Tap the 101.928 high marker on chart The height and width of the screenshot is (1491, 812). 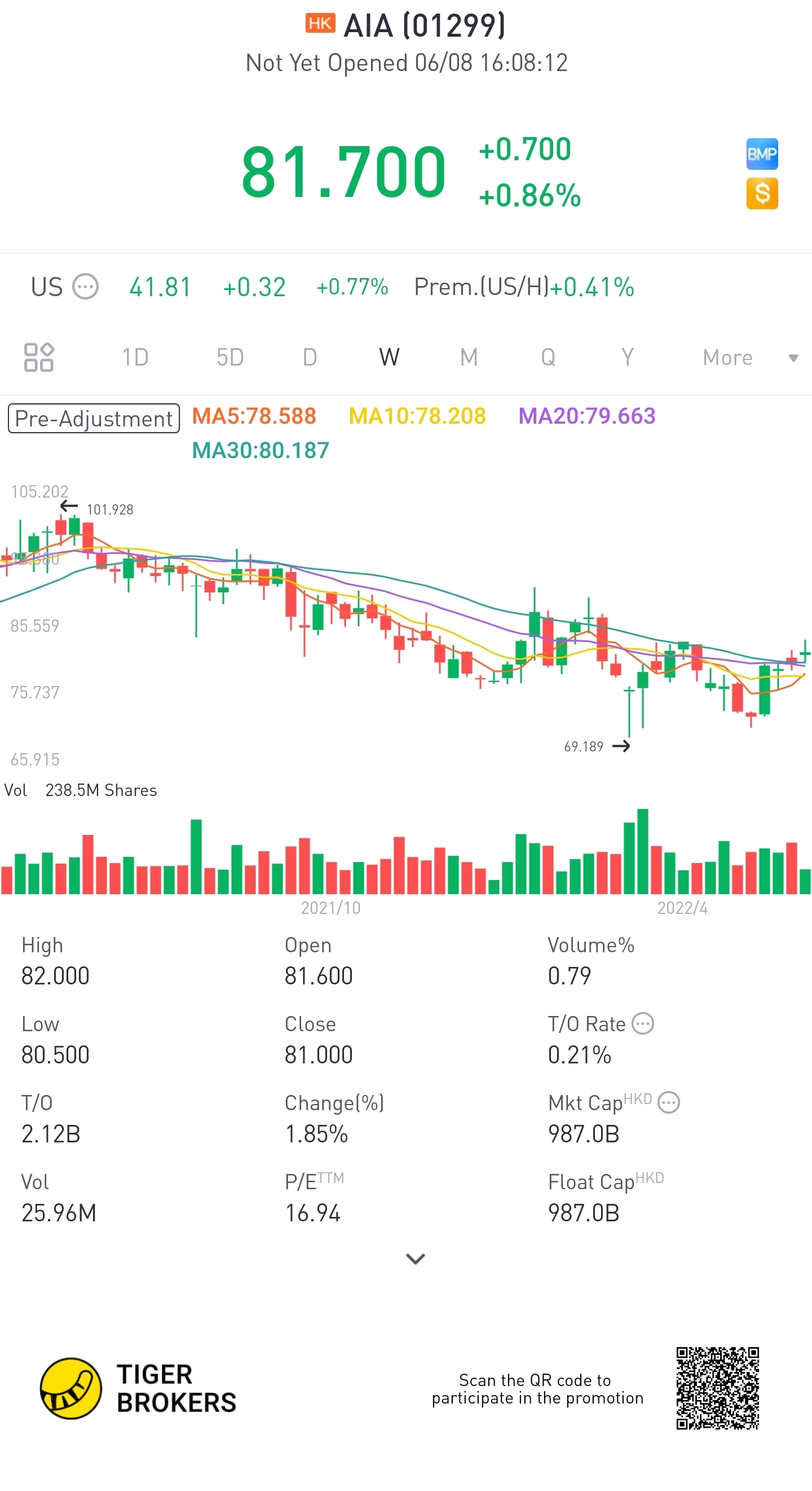[110, 509]
